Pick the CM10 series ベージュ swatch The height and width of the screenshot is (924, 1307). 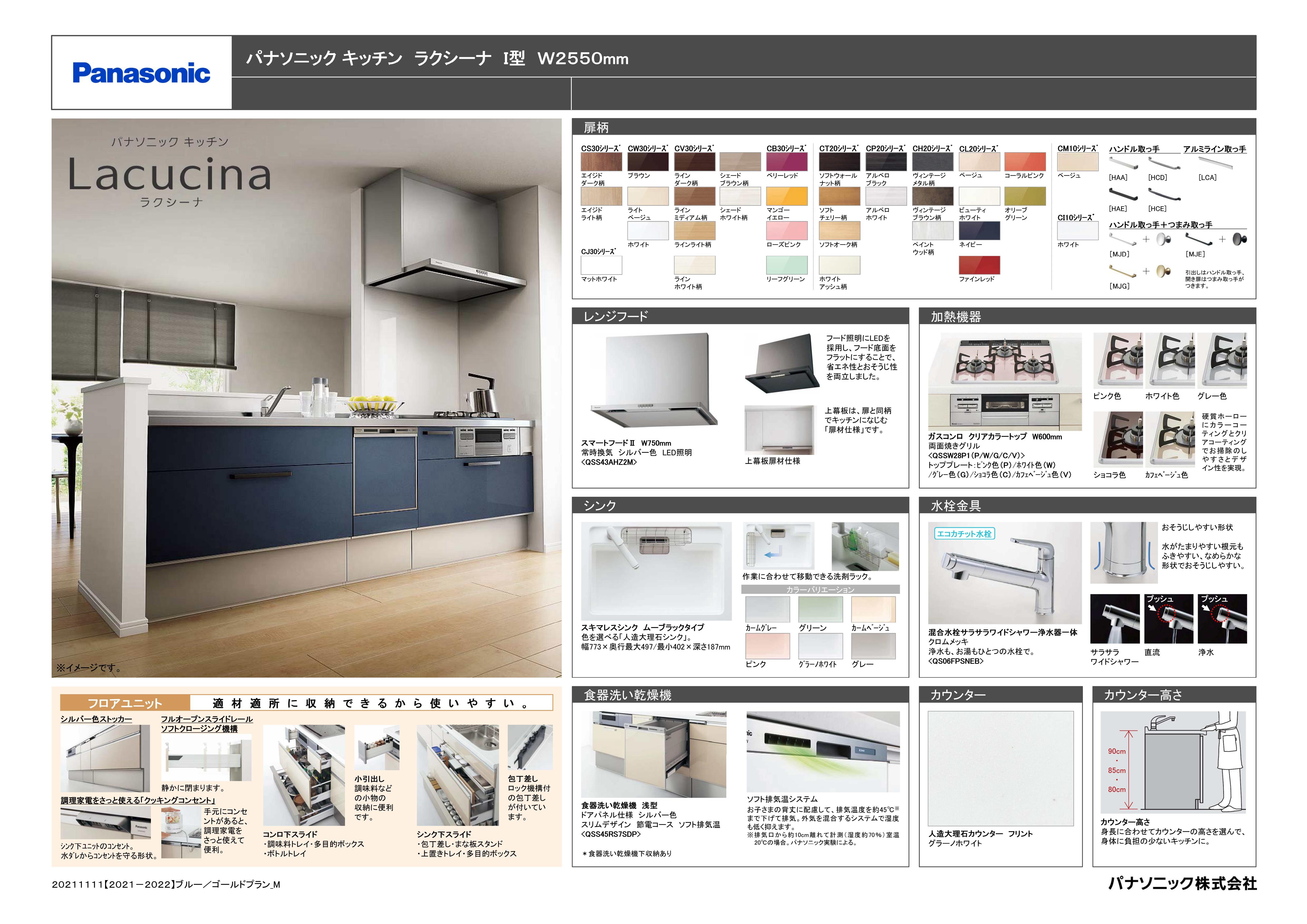[x=1078, y=162]
